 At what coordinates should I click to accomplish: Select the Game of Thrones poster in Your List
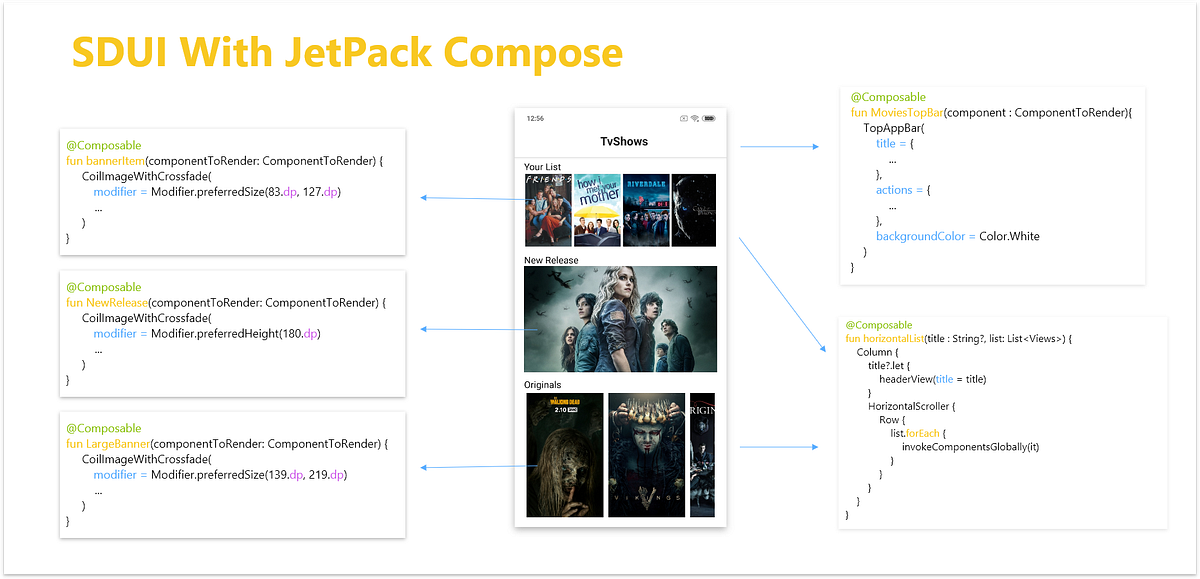point(694,209)
